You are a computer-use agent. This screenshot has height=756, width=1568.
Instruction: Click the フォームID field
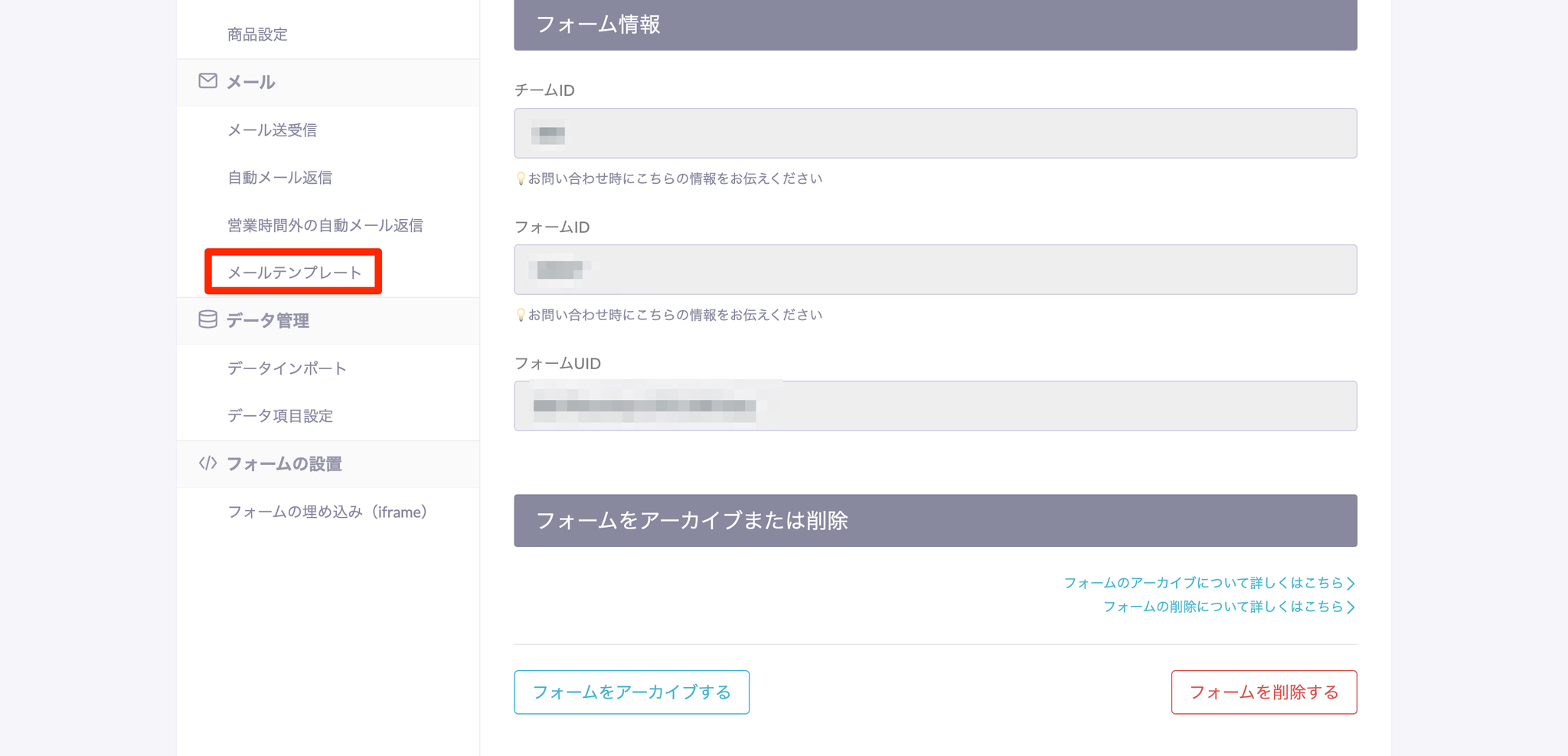pos(935,270)
